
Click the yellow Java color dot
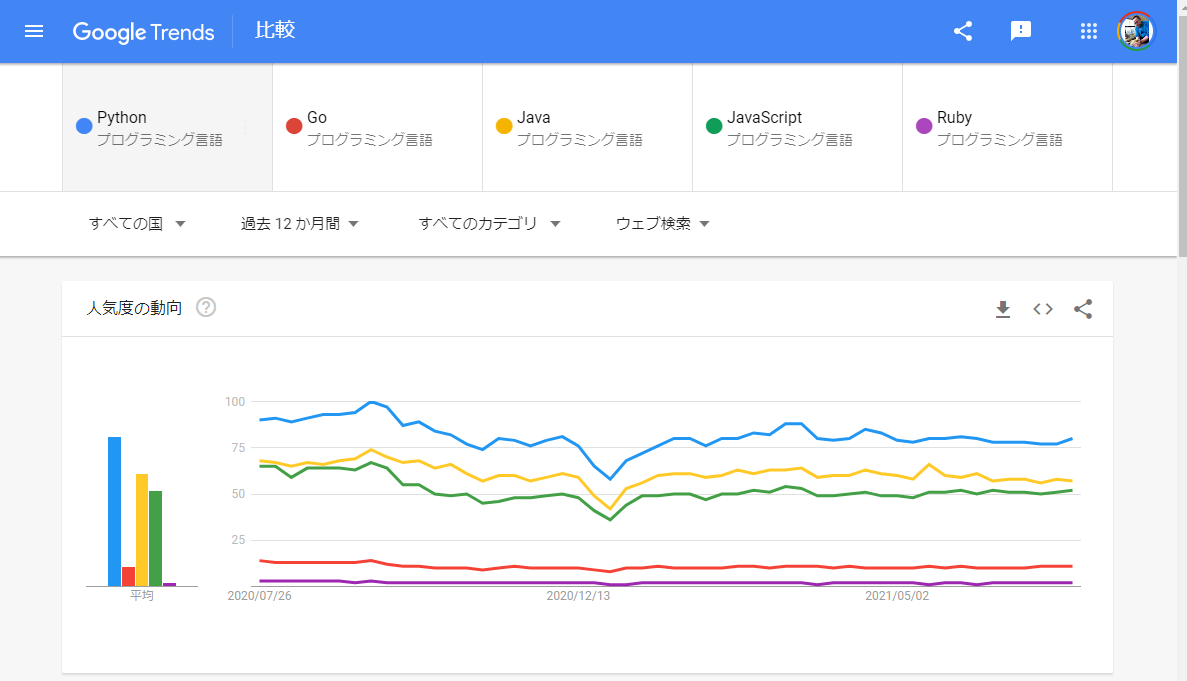click(x=504, y=126)
